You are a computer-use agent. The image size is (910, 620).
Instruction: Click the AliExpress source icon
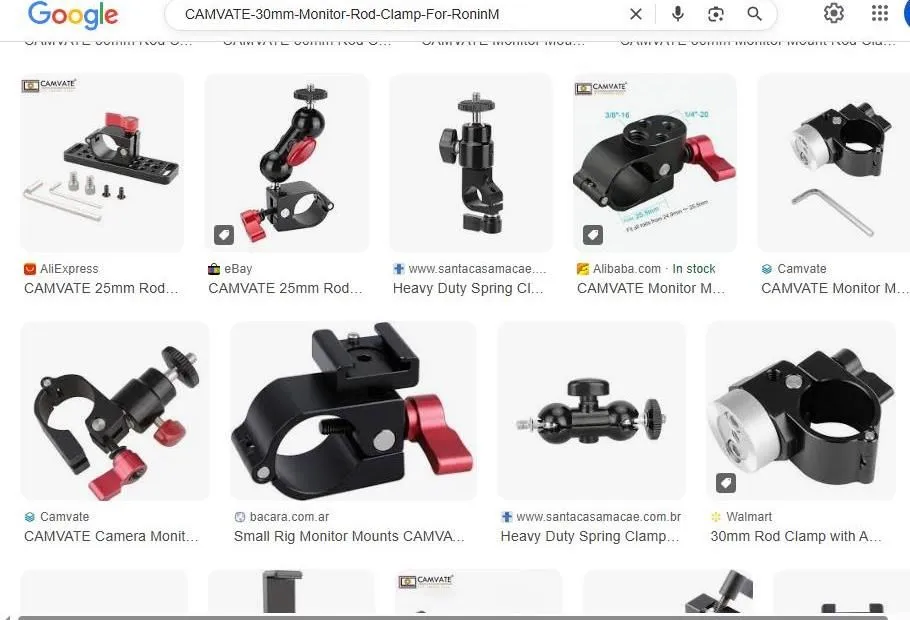(29, 268)
